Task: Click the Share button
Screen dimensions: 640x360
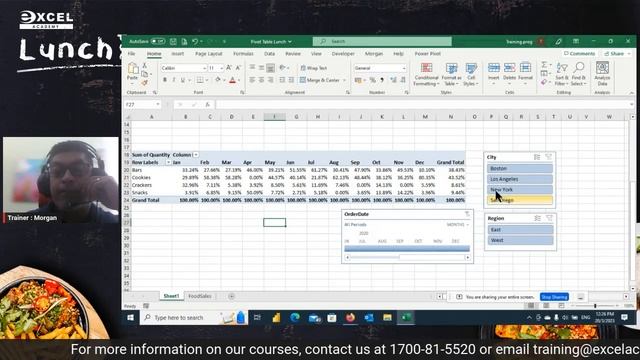Action: tap(614, 53)
